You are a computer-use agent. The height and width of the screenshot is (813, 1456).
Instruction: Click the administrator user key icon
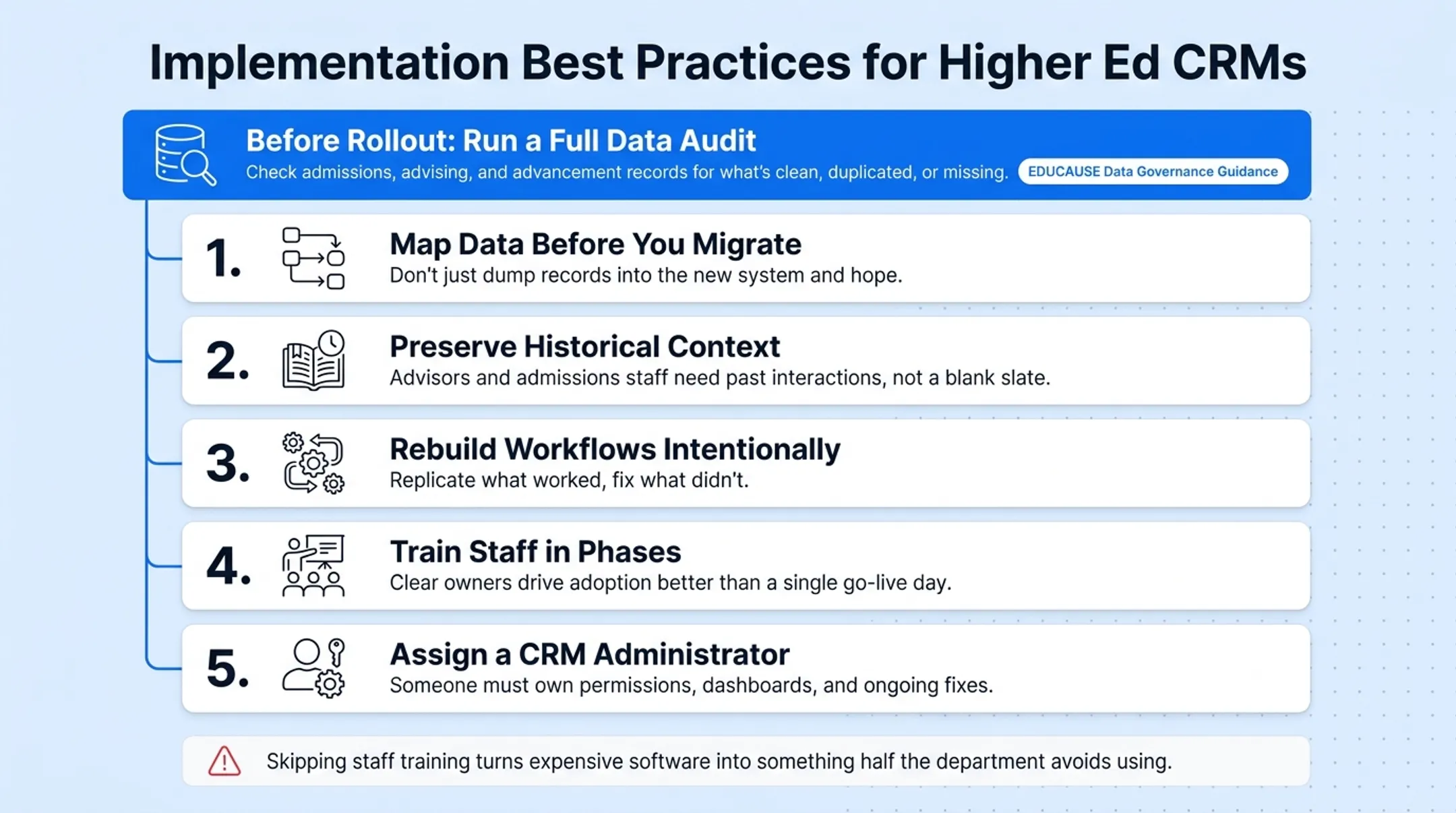click(313, 668)
